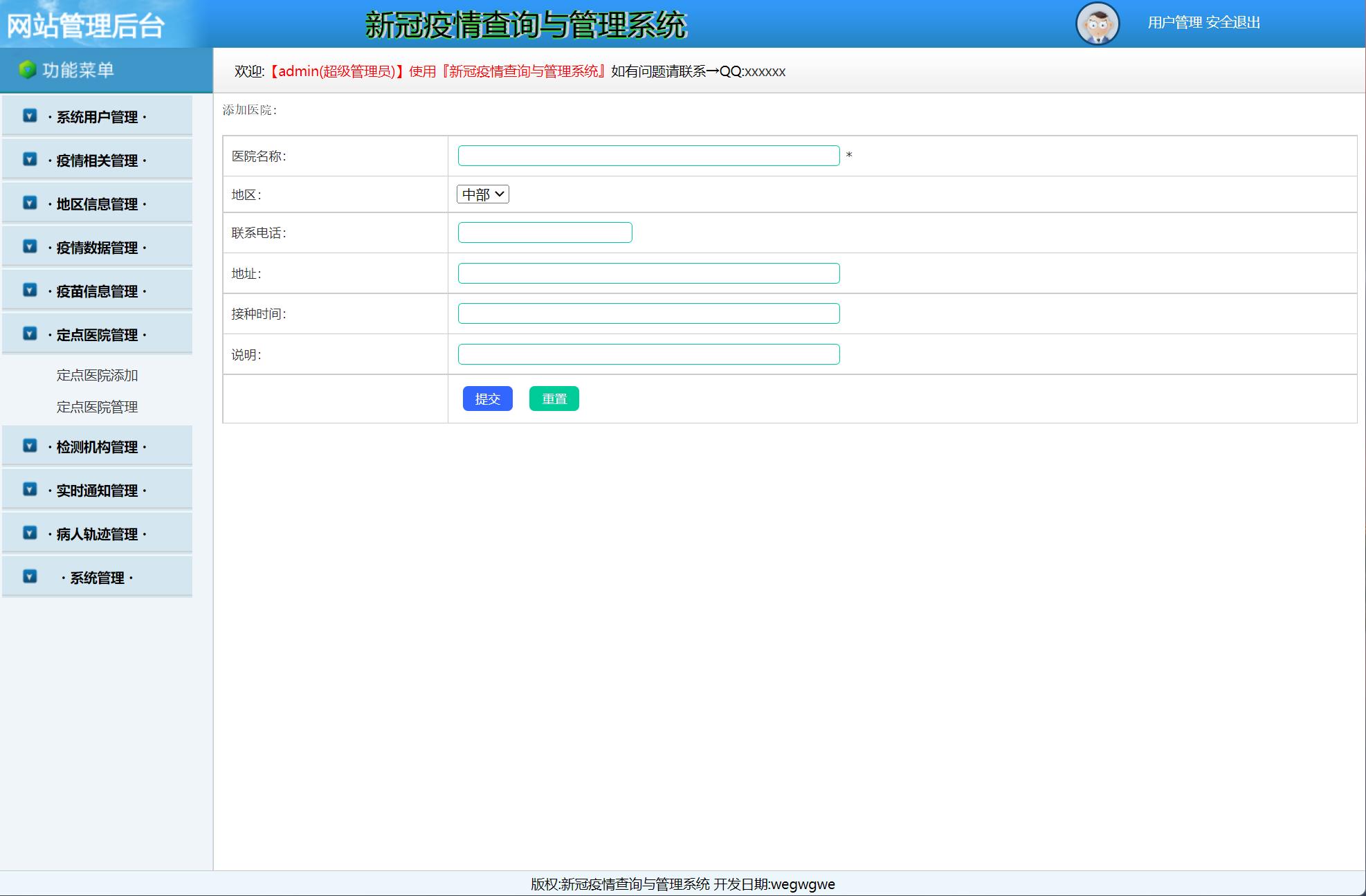The height and width of the screenshot is (896, 1366).
Task: Click the admin avatar icon in header
Action: pos(1098,24)
